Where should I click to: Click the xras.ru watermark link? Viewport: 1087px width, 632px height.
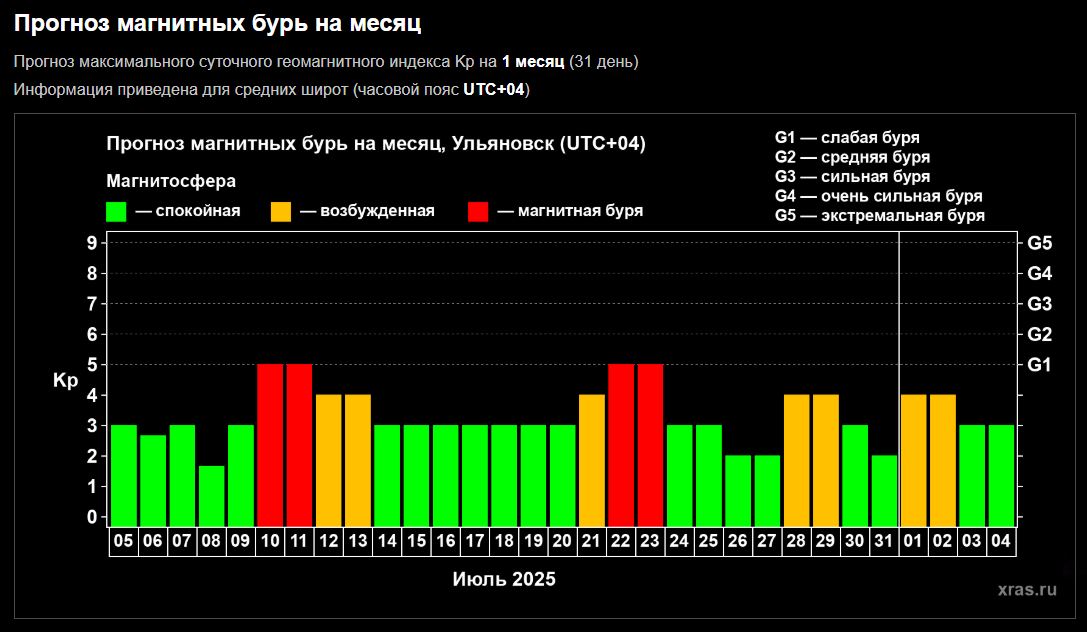coord(1027,590)
